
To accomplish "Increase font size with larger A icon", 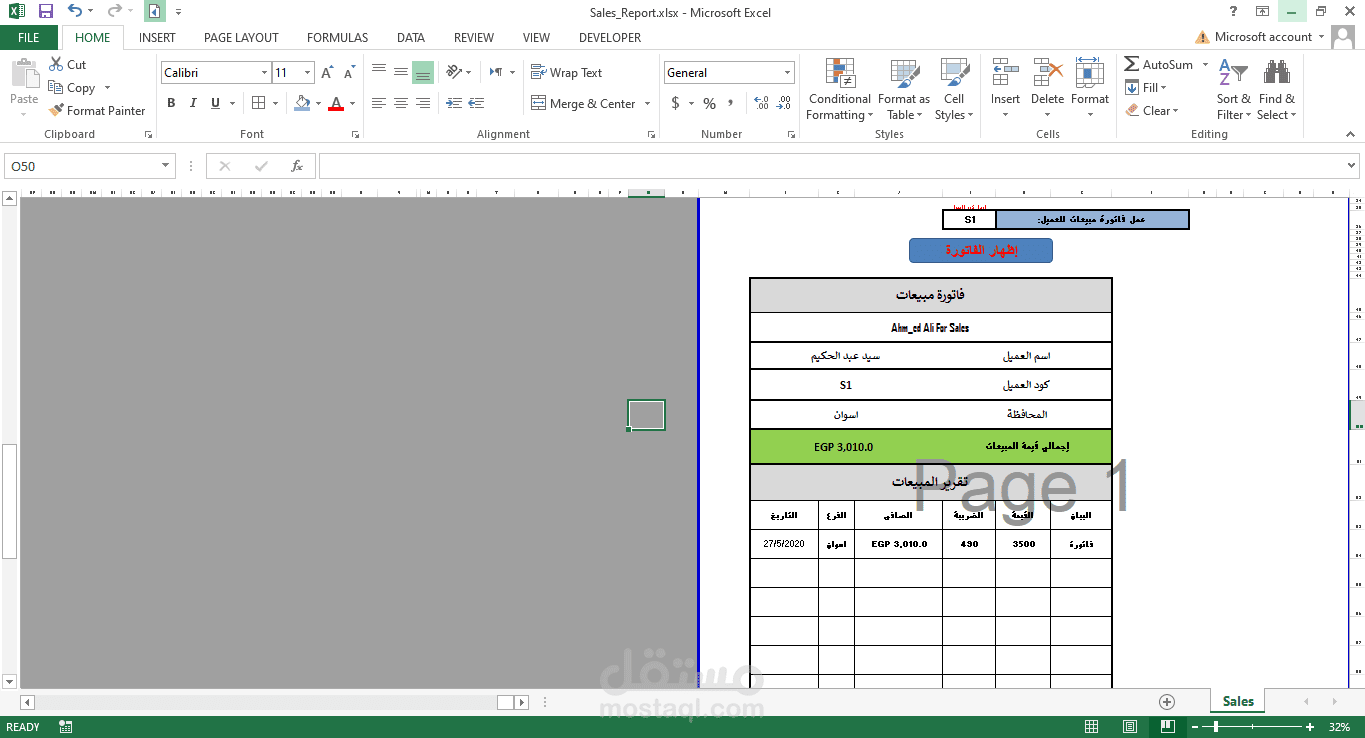I will point(327,73).
